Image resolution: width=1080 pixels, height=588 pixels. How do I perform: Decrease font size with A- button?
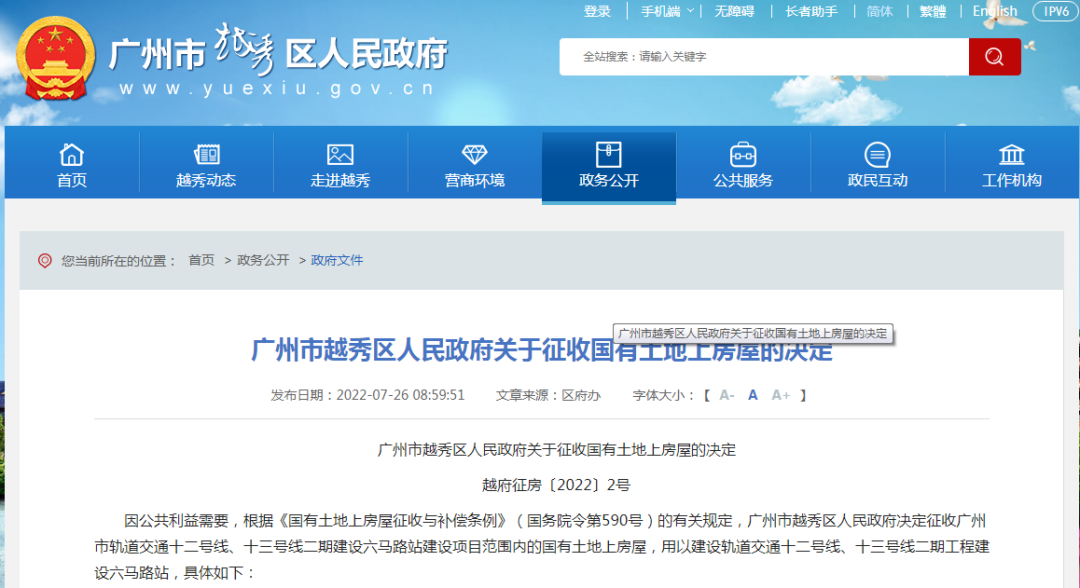coord(727,395)
